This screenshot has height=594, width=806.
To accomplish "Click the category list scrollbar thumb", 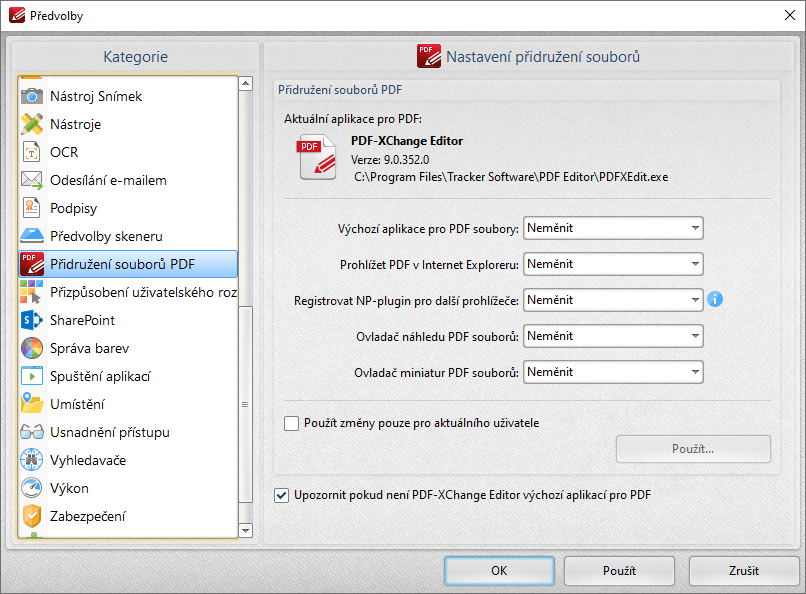I will 246,404.
